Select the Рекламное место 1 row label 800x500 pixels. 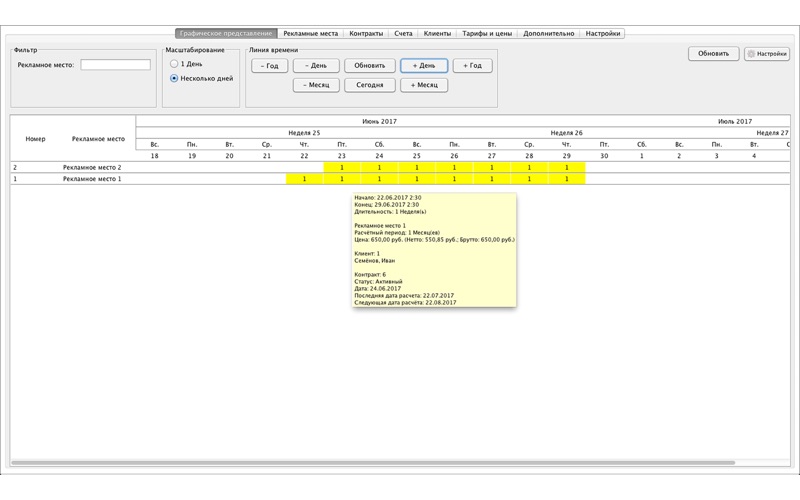coord(92,179)
